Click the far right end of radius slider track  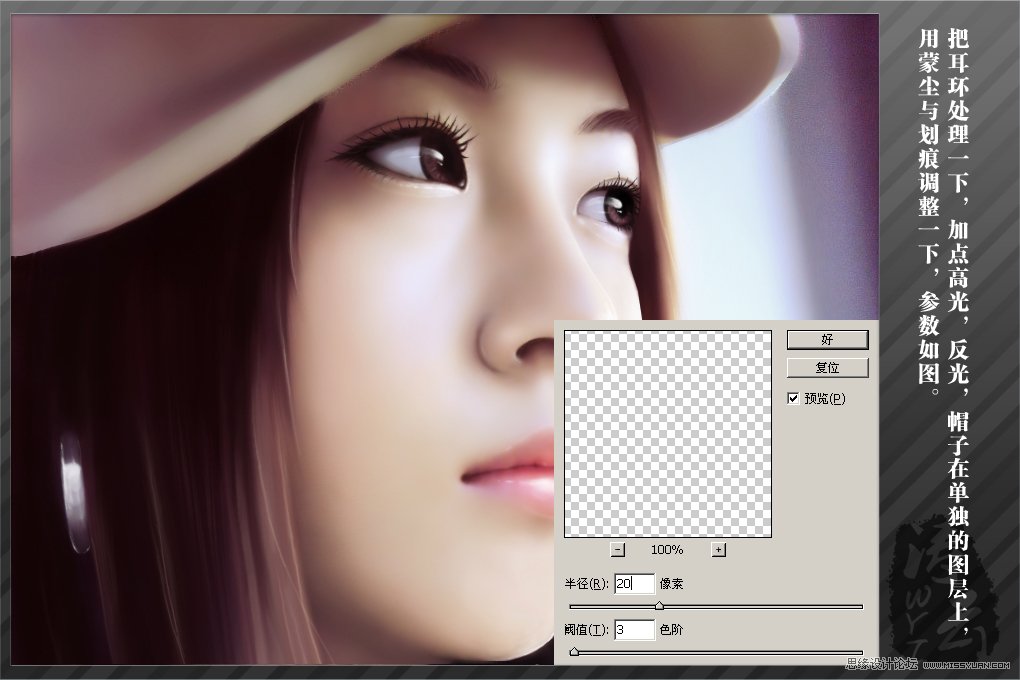click(860, 606)
